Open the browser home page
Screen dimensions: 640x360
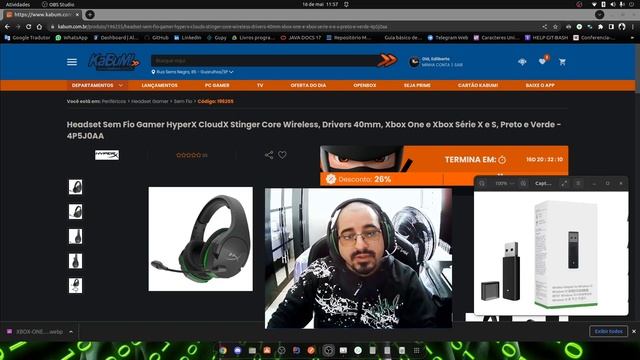point(39,27)
